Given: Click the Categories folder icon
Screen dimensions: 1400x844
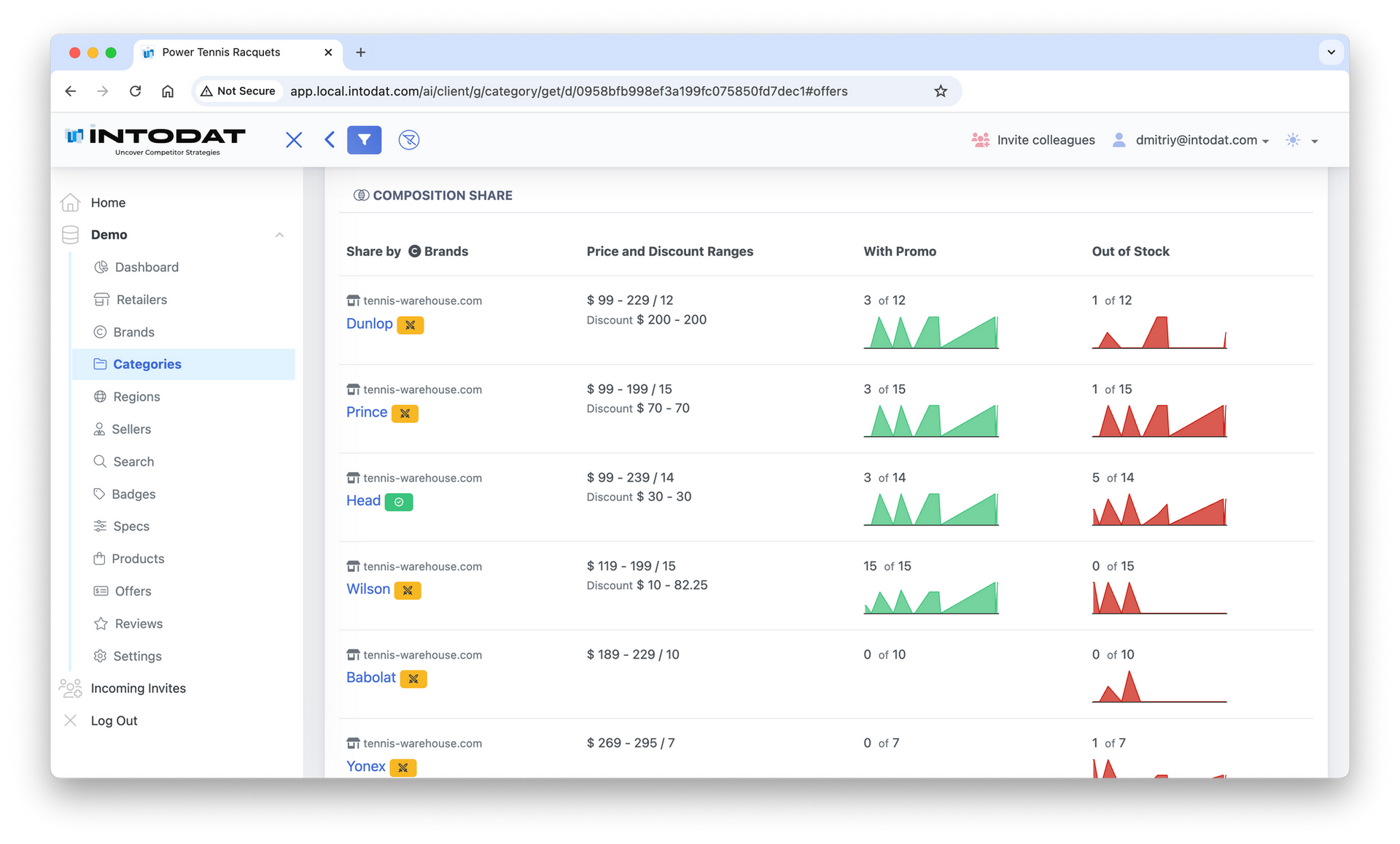Looking at the screenshot, I should point(100,364).
